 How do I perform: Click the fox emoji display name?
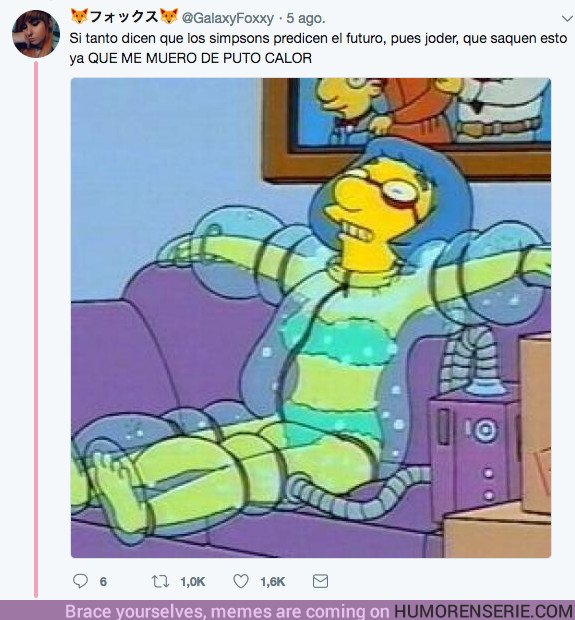(x=124, y=17)
